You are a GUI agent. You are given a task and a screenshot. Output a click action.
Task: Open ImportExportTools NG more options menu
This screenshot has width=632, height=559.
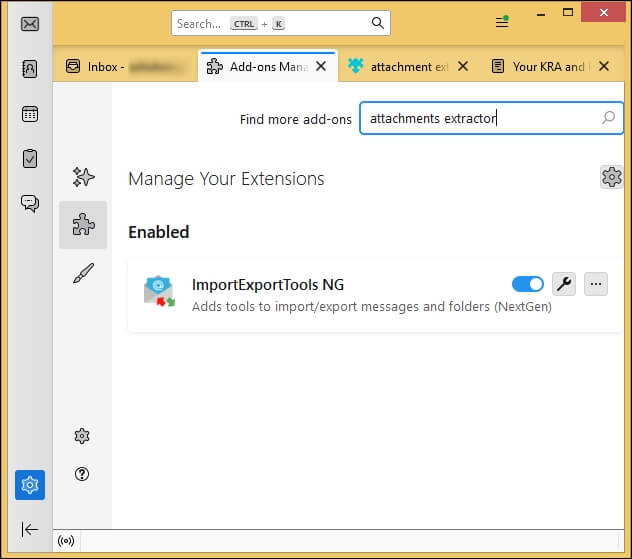[596, 284]
